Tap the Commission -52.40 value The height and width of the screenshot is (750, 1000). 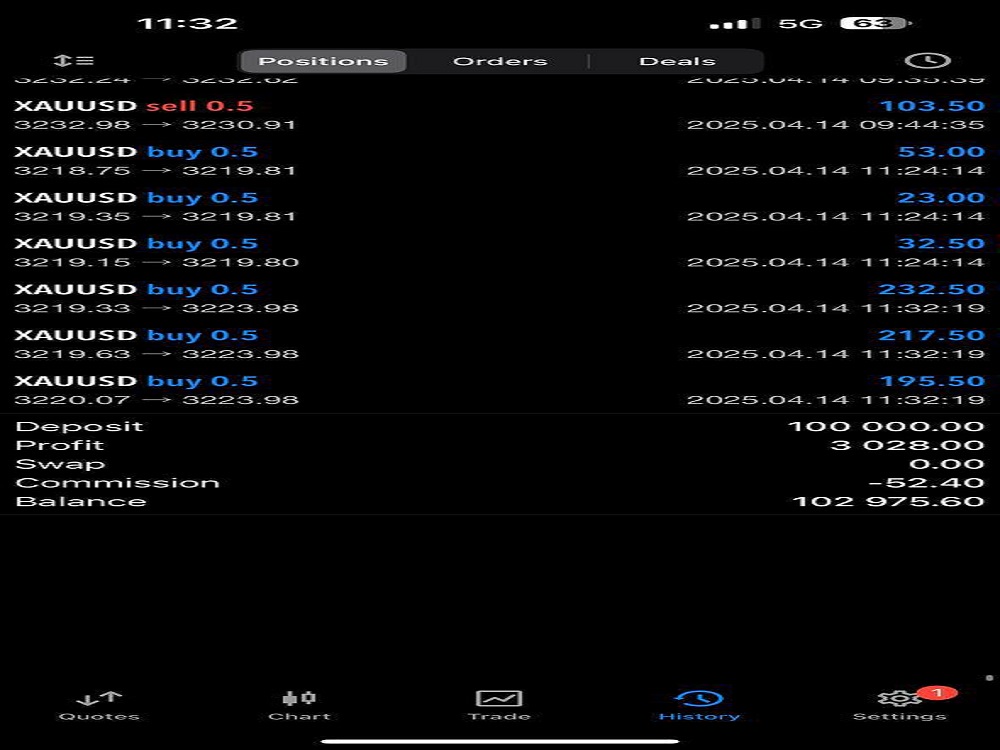tap(927, 483)
